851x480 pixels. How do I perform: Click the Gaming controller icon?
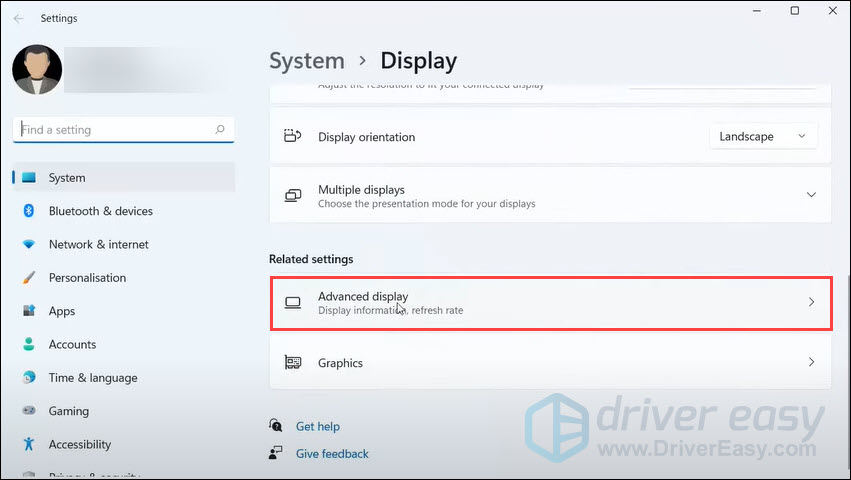click(29, 411)
